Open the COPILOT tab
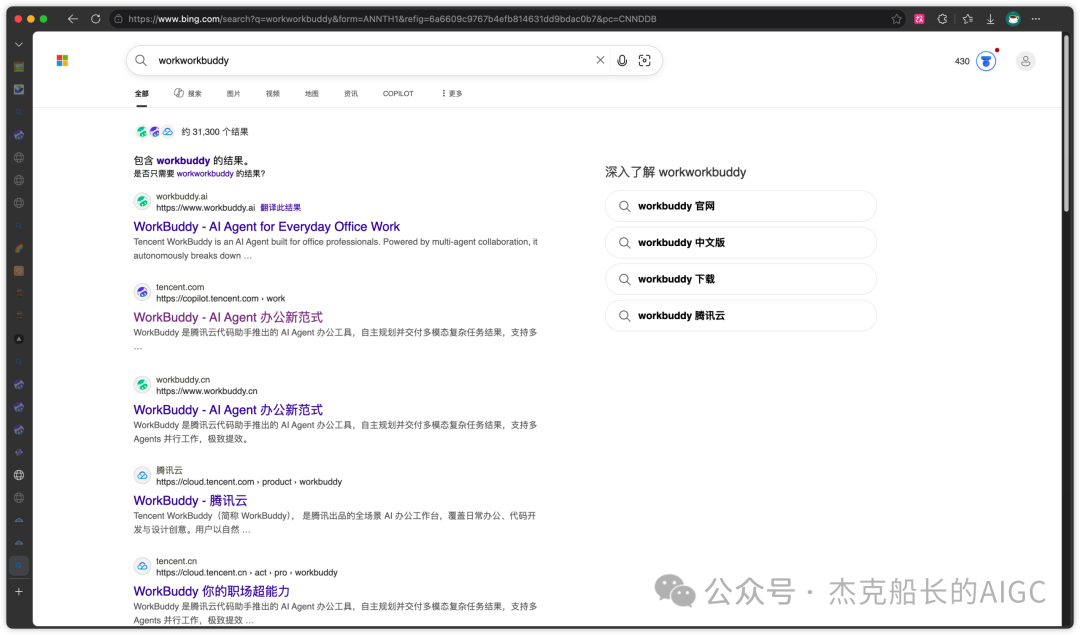Image resolution: width=1080 pixels, height=635 pixels. [x=398, y=94]
